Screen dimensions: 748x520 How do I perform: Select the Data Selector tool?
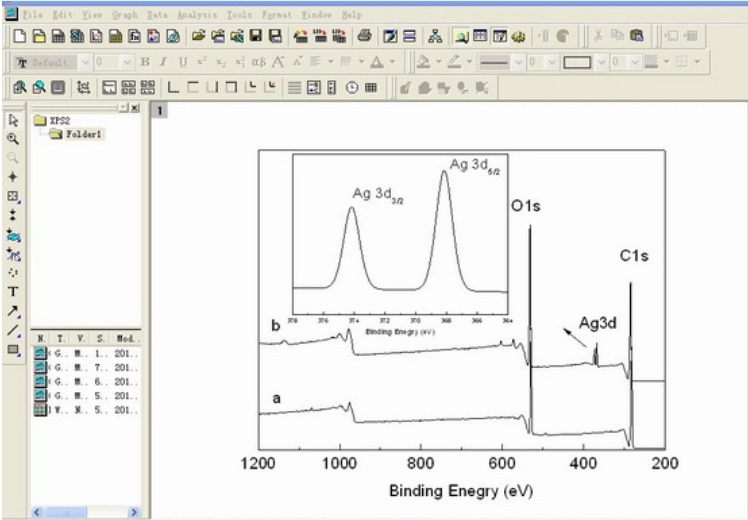click(13, 215)
